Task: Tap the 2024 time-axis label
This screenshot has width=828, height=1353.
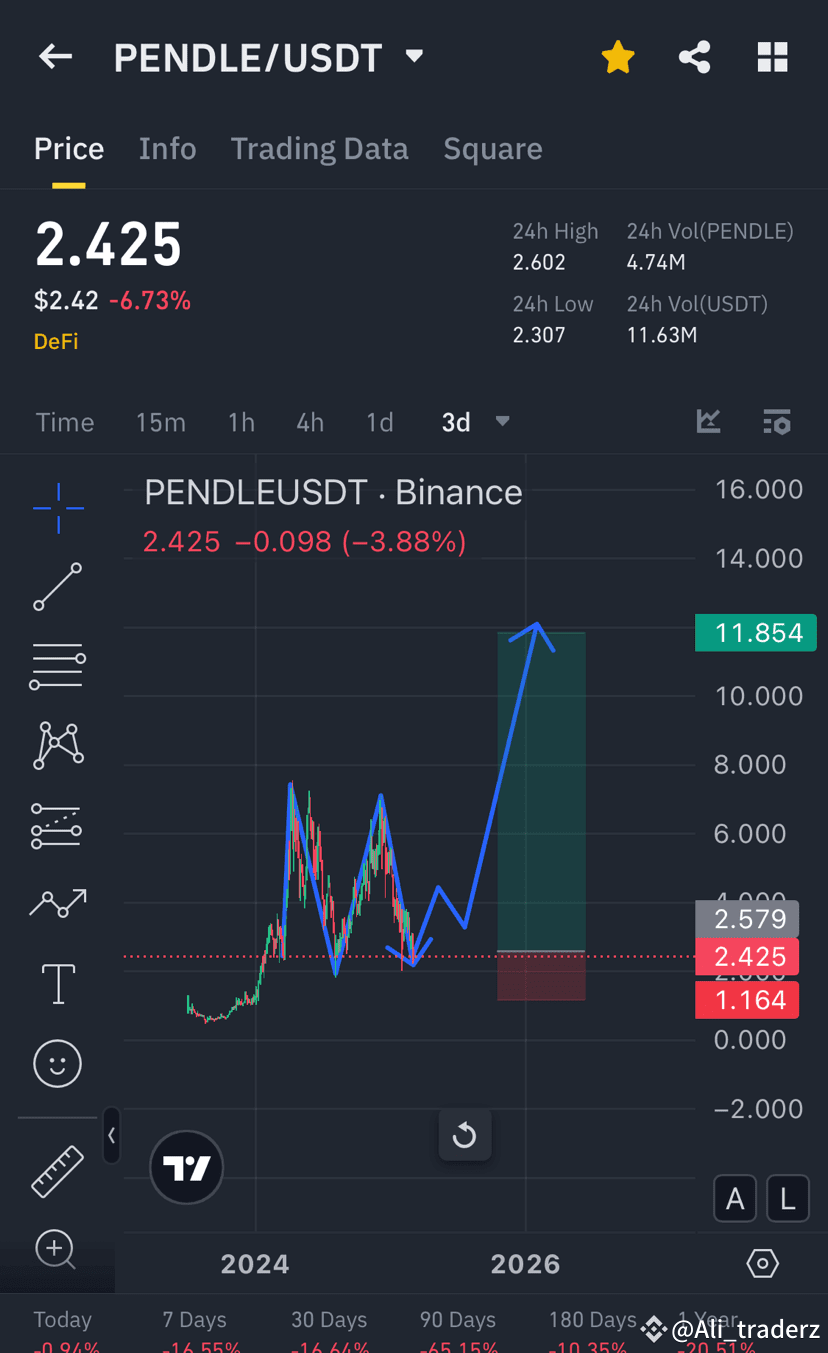Action: click(x=255, y=1264)
